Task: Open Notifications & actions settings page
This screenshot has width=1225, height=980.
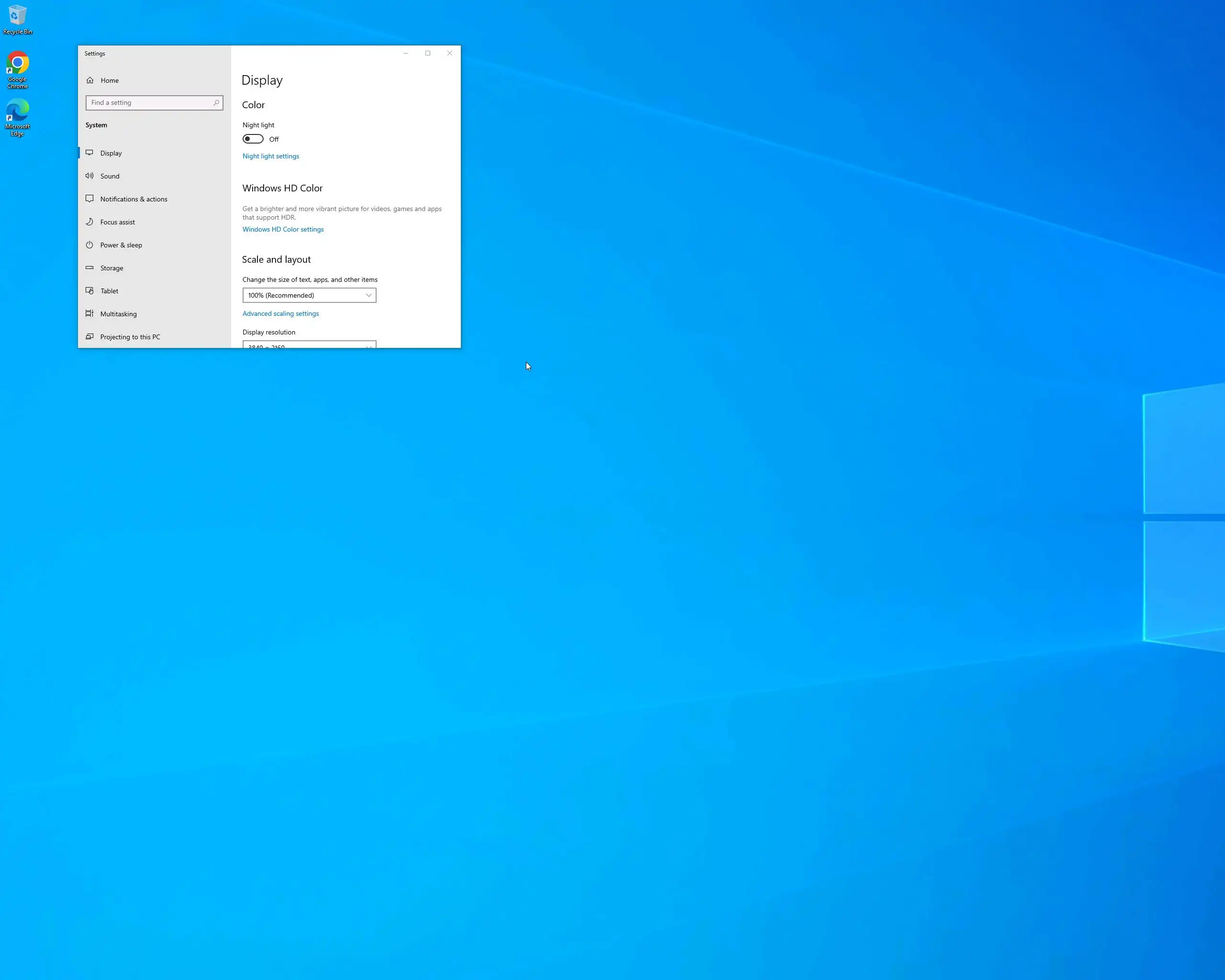Action: [134, 200]
